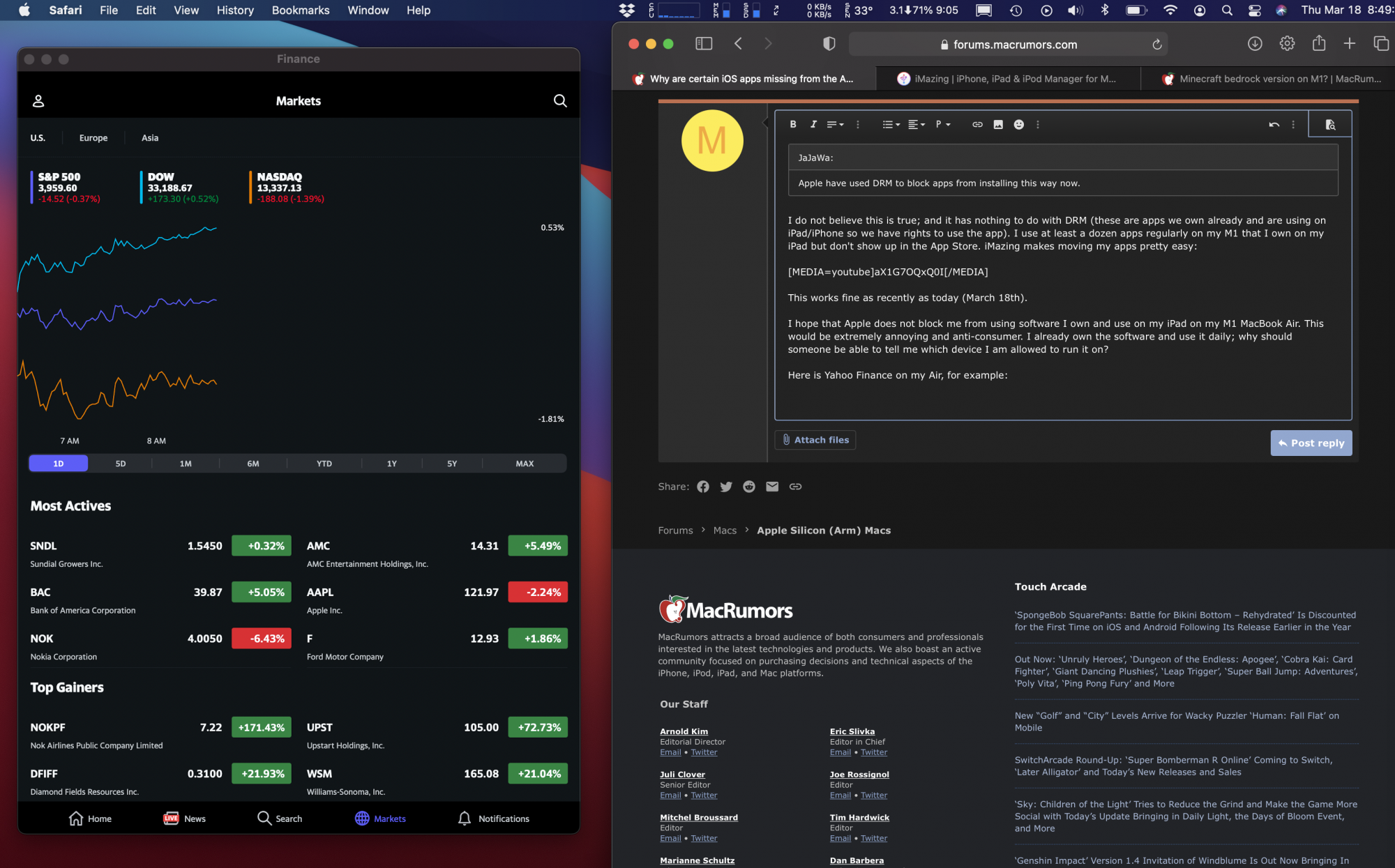Open the Finance app search magnifier

[560, 100]
